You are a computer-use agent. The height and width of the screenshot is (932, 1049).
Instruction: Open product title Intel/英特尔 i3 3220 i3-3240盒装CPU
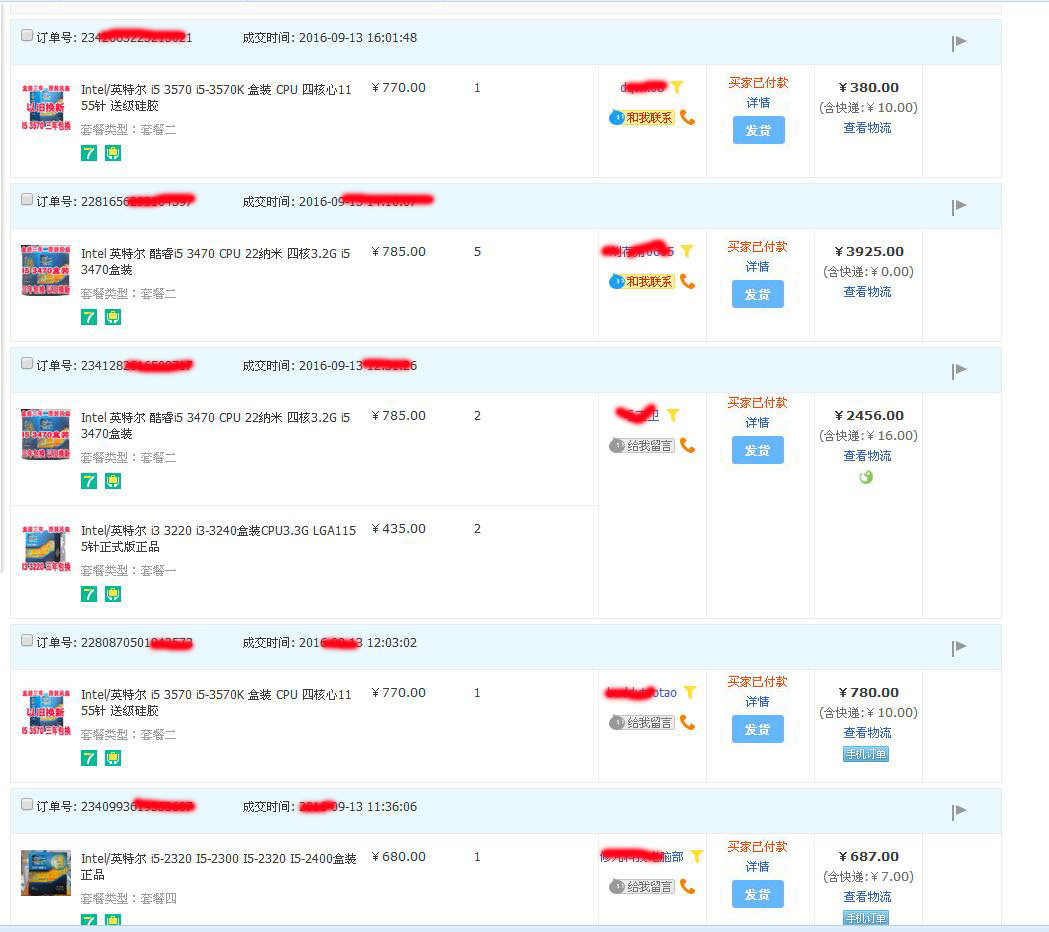click(x=218, y=539)
